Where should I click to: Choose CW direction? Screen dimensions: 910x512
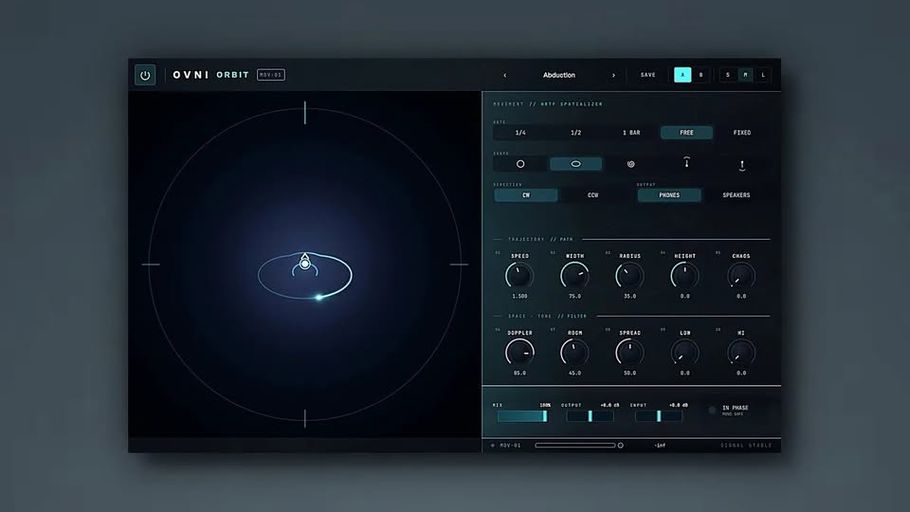click(526, 195)
